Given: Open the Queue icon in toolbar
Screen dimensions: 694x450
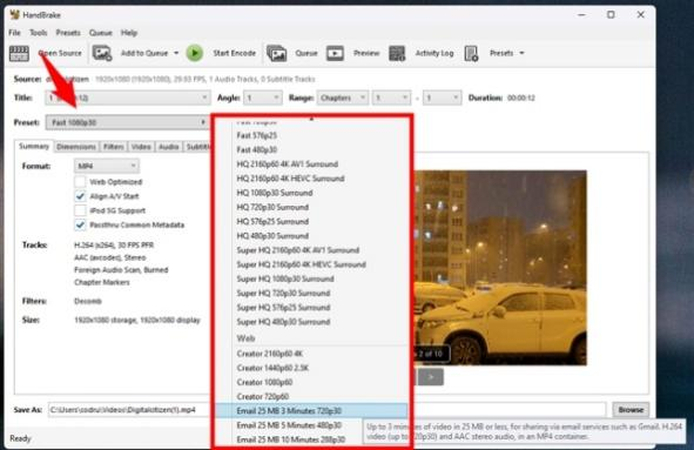Looking at the screenshot, I should (x=277, y=54).
